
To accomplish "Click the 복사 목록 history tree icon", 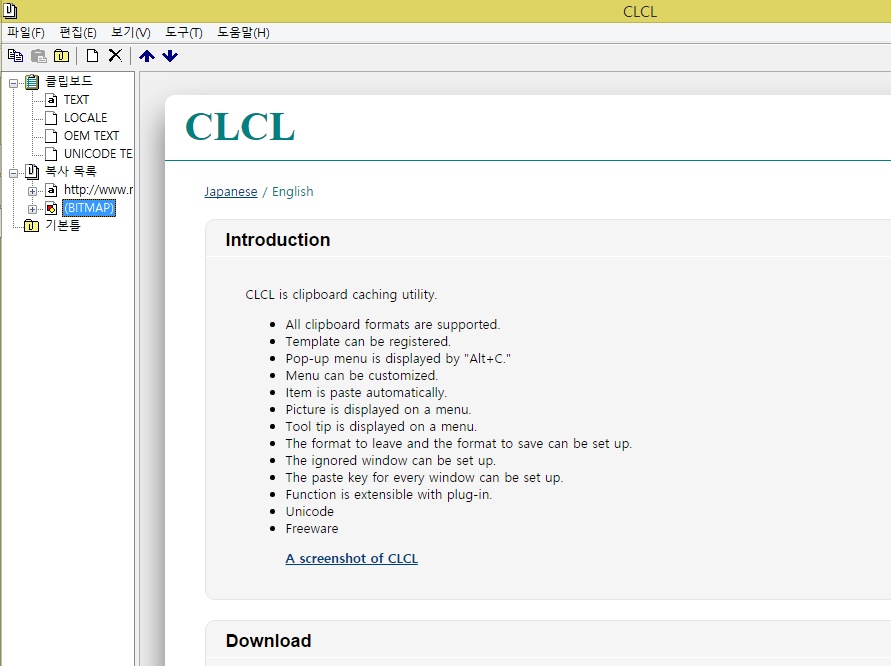I will click(x=32, y=172).
